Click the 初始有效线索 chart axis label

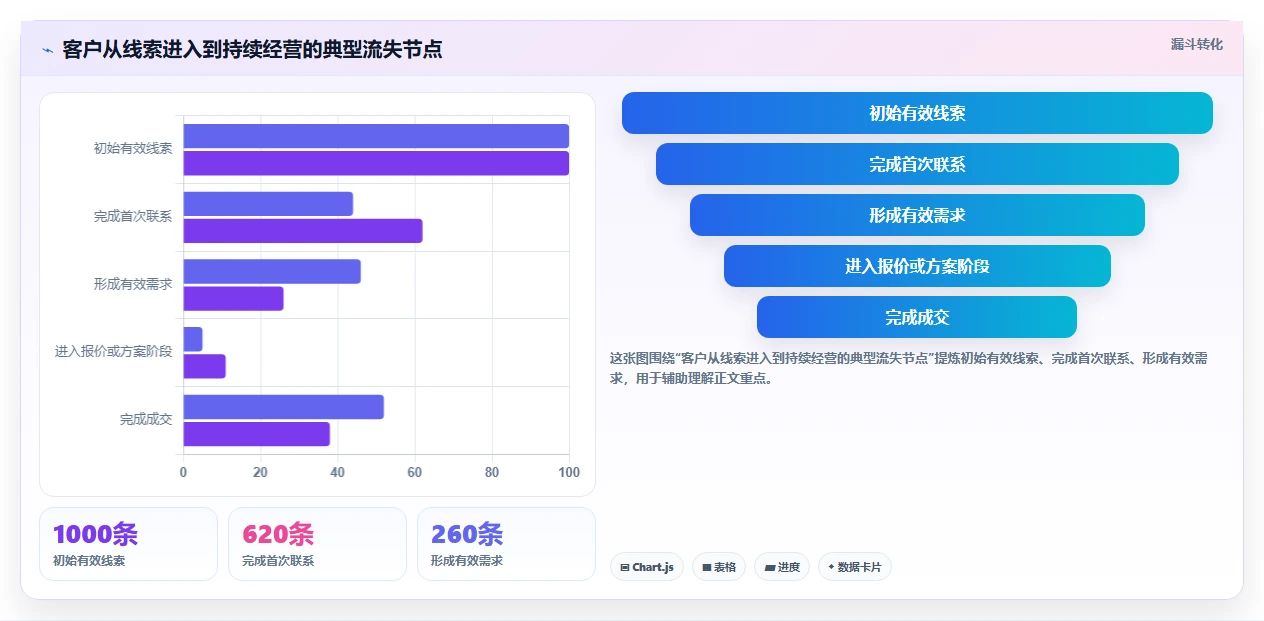(133, 148)
